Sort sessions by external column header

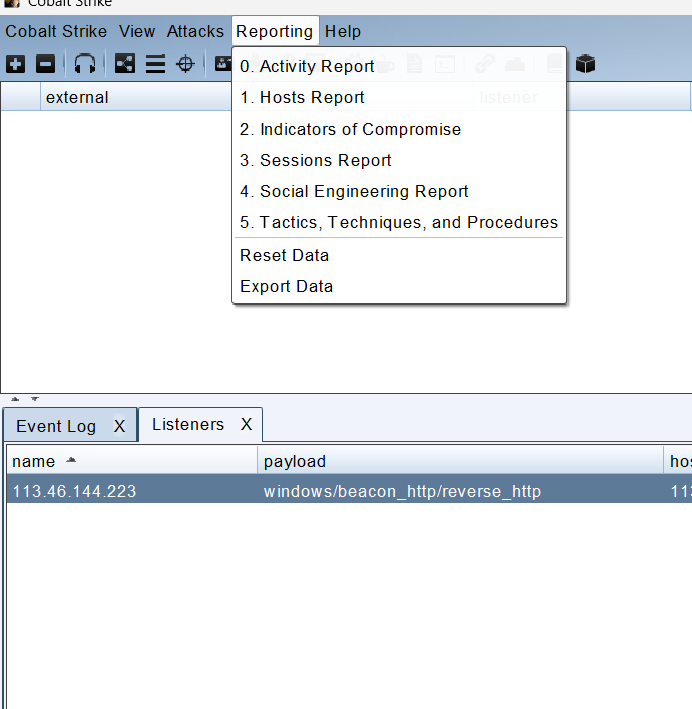(x=136, y=97)
